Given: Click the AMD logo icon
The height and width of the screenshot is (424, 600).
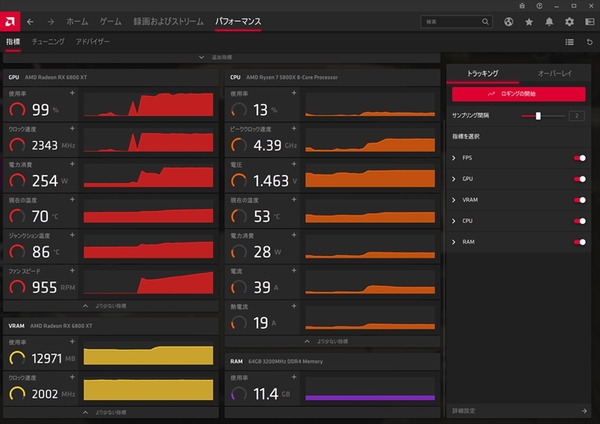Looking at the screenshot, I should point(11,20).
